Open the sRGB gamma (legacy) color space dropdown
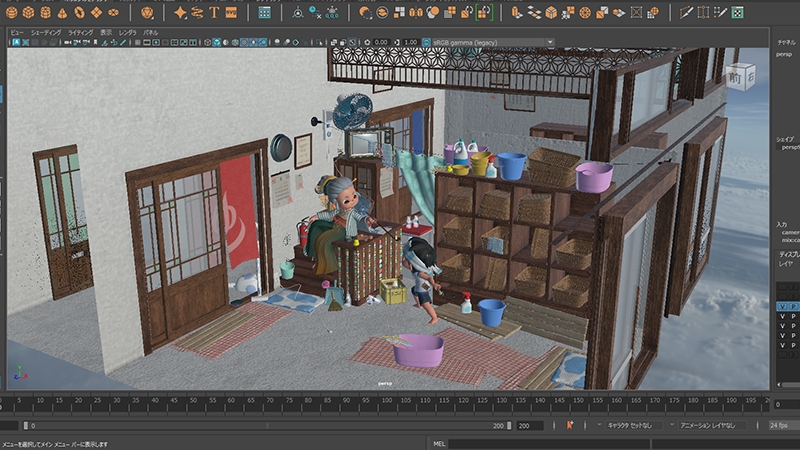The height and width of the screenshot is (450, 800). click(492, 42)
